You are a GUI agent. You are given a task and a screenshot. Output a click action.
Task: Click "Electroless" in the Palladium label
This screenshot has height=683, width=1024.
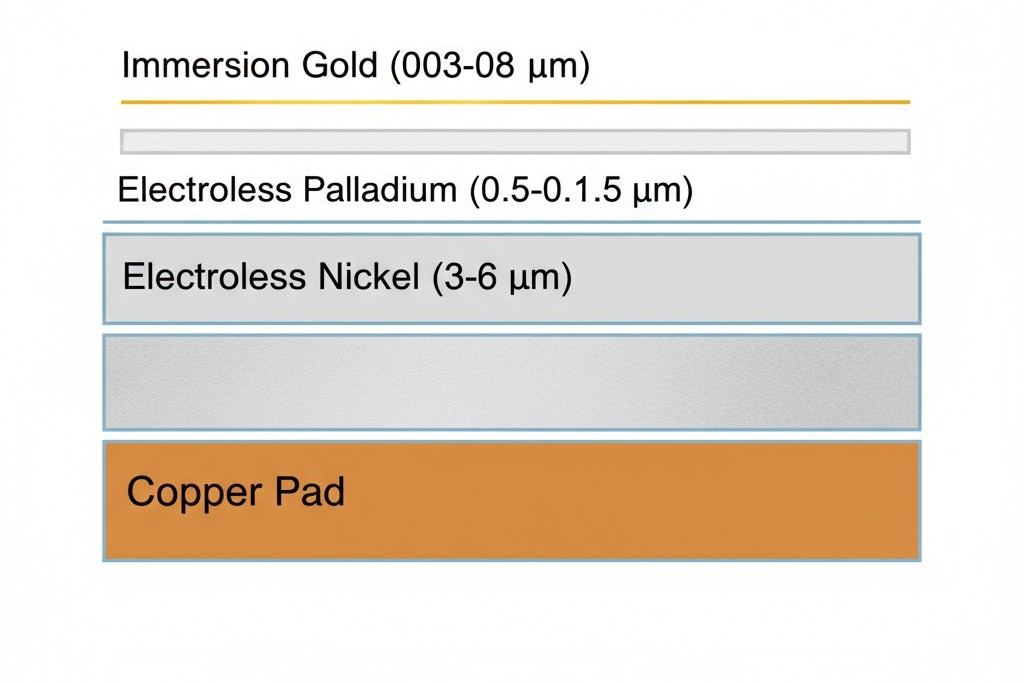[204, 190]
